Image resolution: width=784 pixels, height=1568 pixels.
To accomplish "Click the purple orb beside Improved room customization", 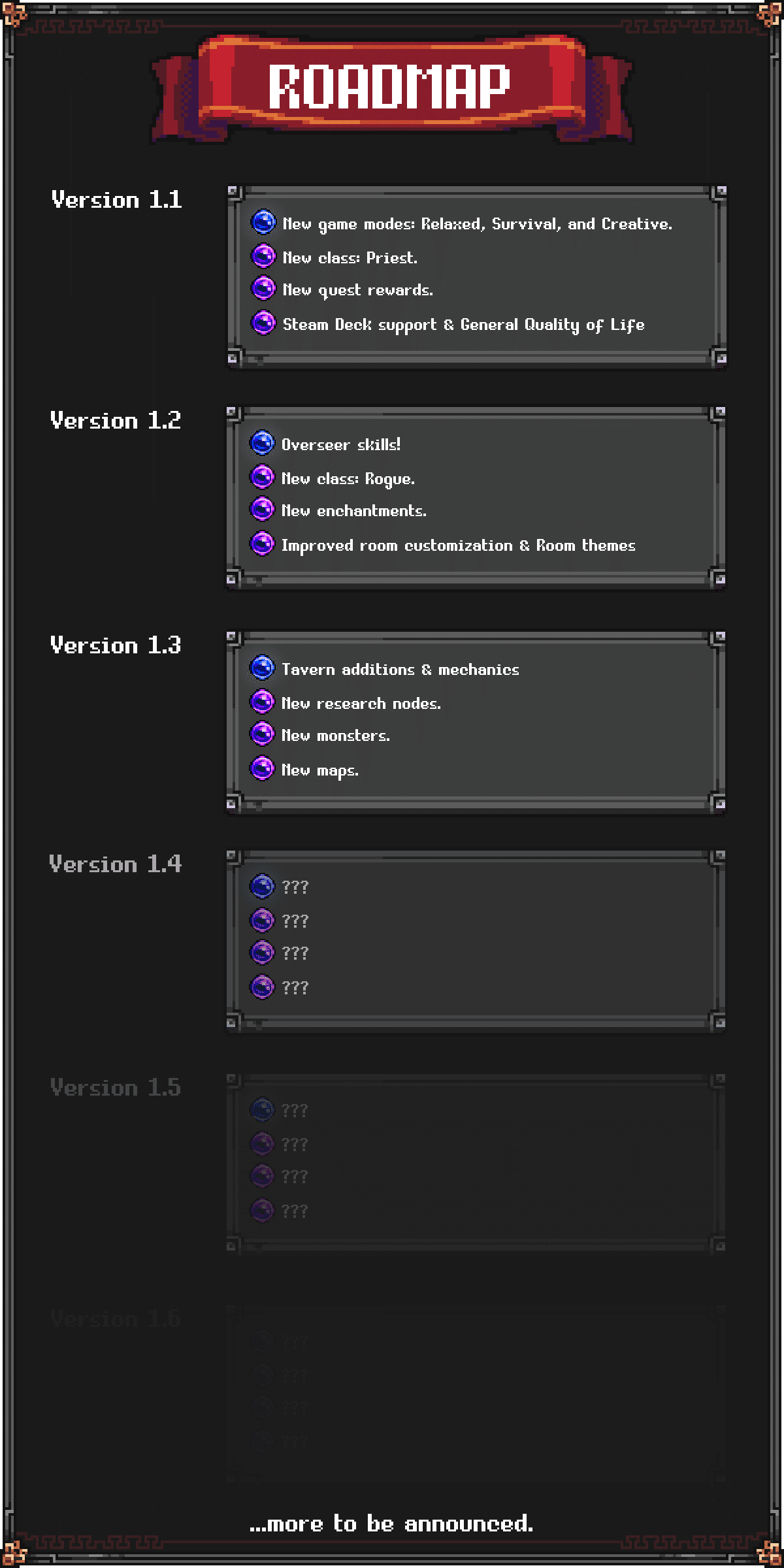I will [262, 544].
